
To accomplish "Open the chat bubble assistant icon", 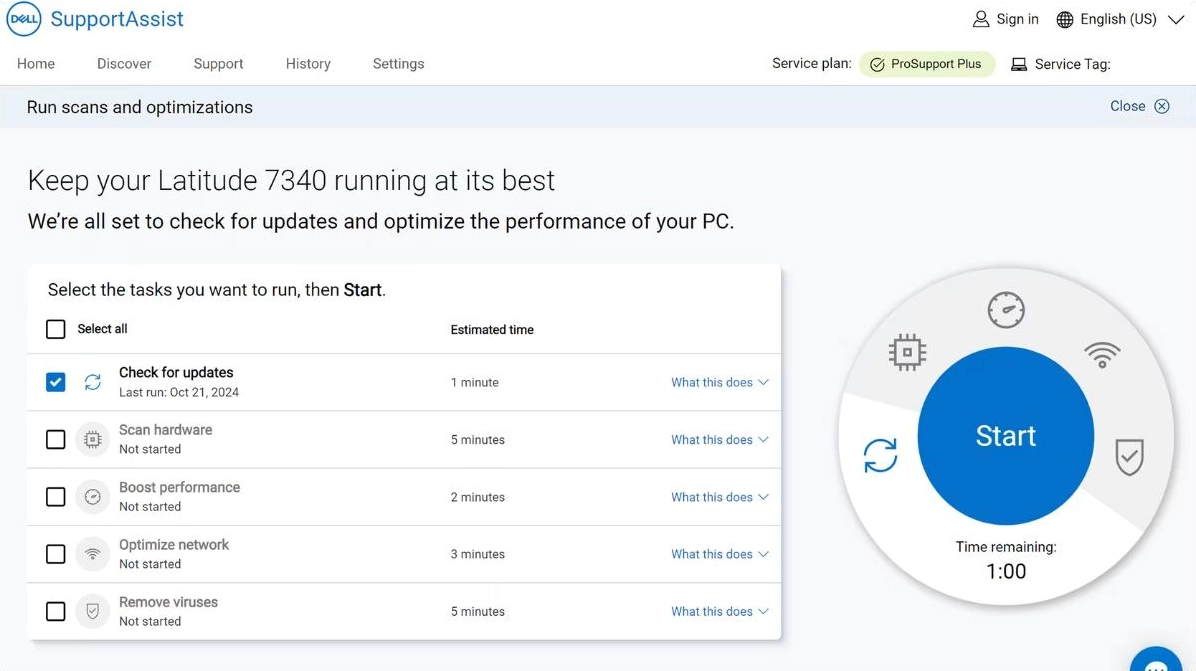I will coord(1157,662).
